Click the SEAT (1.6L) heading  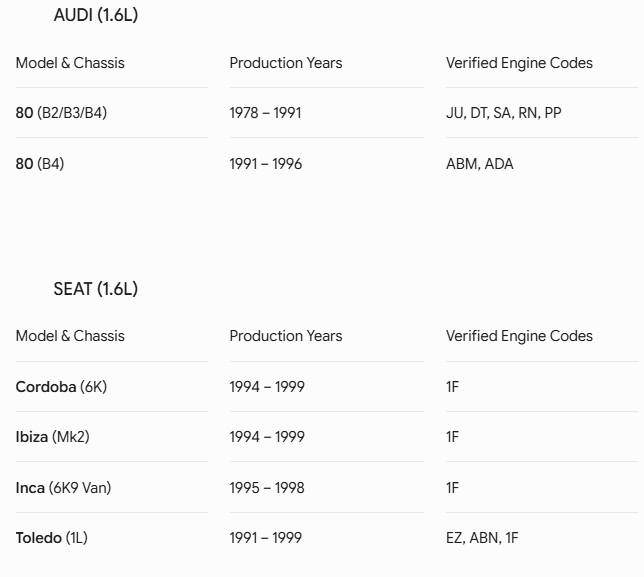[x=96, y=289]
